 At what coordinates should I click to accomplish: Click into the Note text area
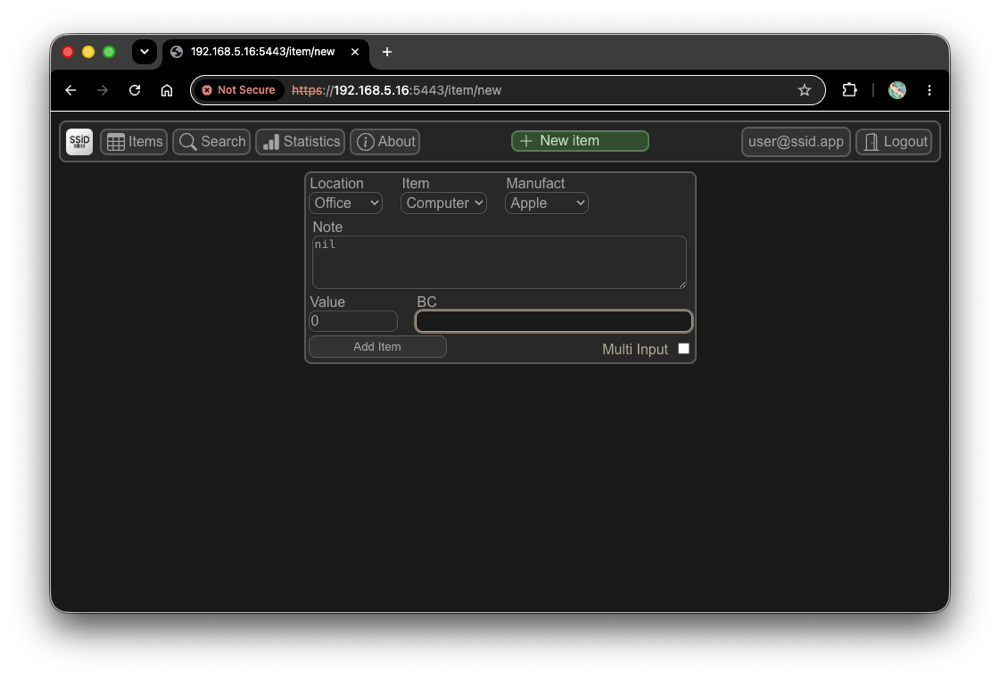point(499,262)
